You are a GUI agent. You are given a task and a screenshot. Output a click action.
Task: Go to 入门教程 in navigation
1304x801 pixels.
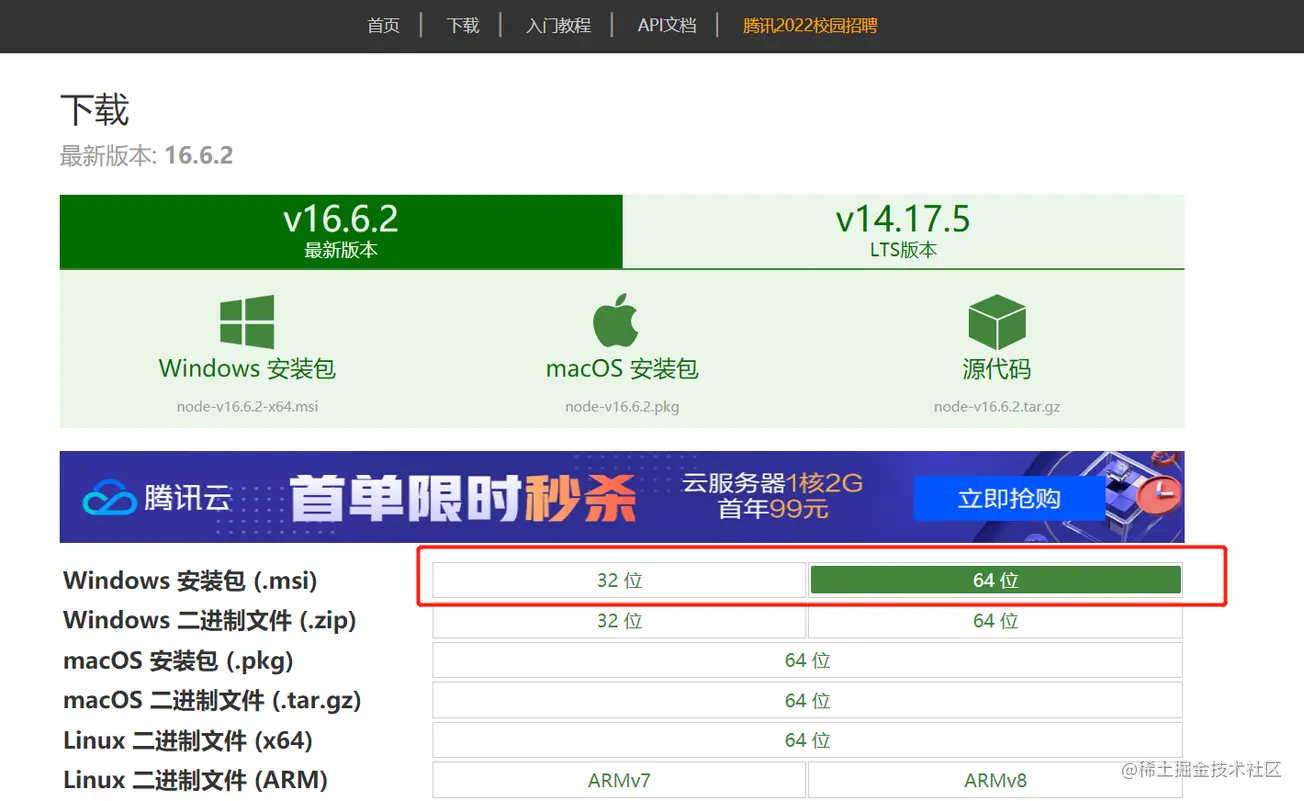[x=559, y=26]
